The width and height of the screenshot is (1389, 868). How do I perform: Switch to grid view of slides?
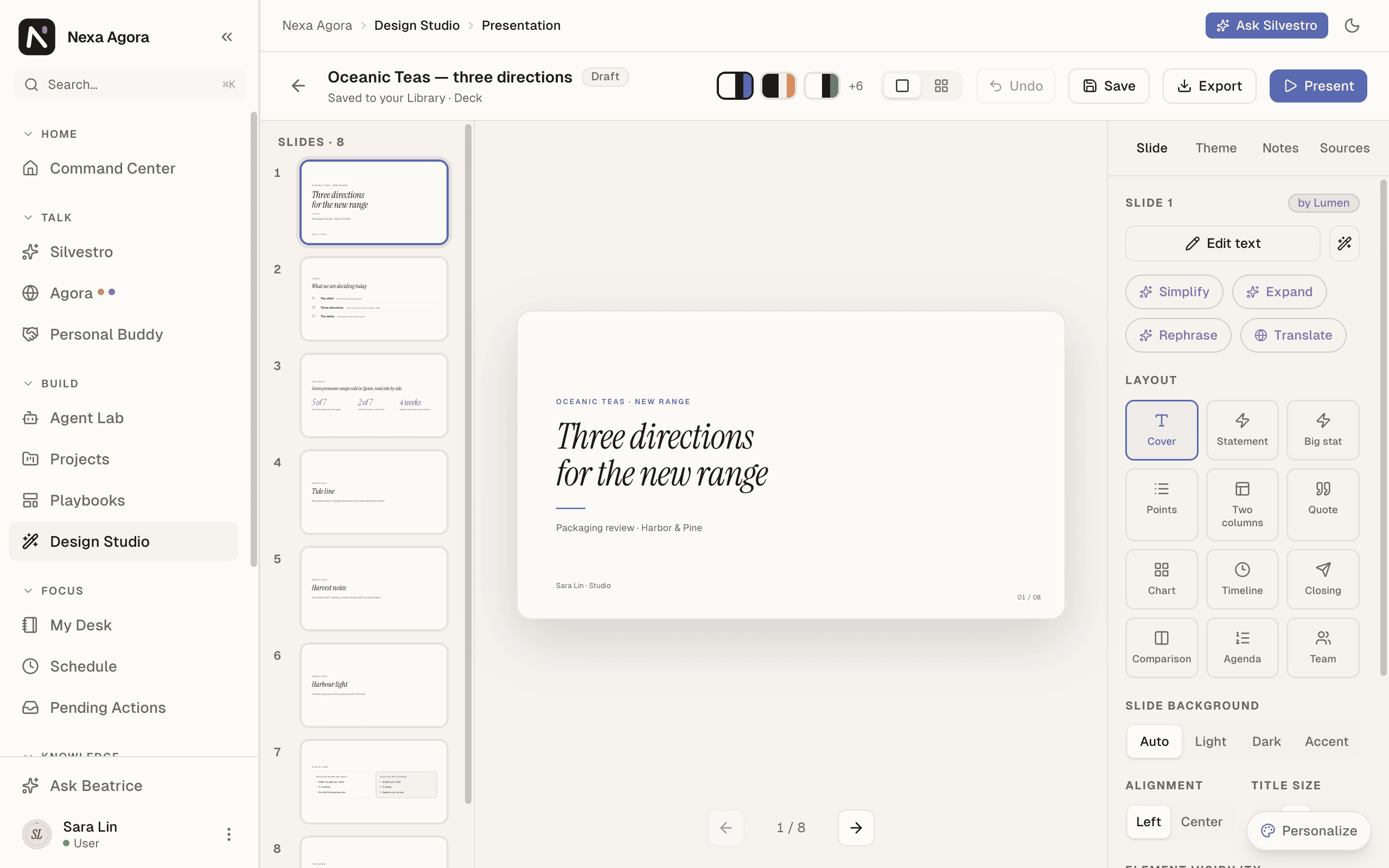(941, 86)
